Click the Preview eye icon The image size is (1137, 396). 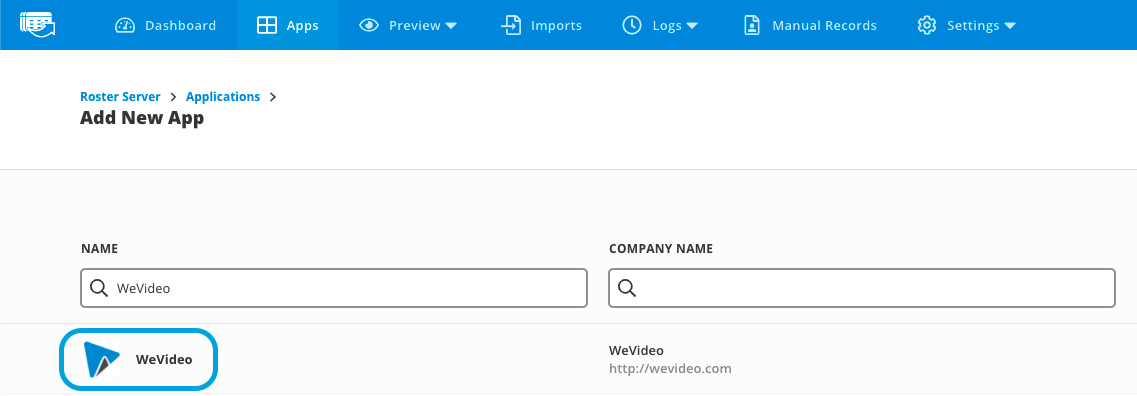click(x=369, y=25)
